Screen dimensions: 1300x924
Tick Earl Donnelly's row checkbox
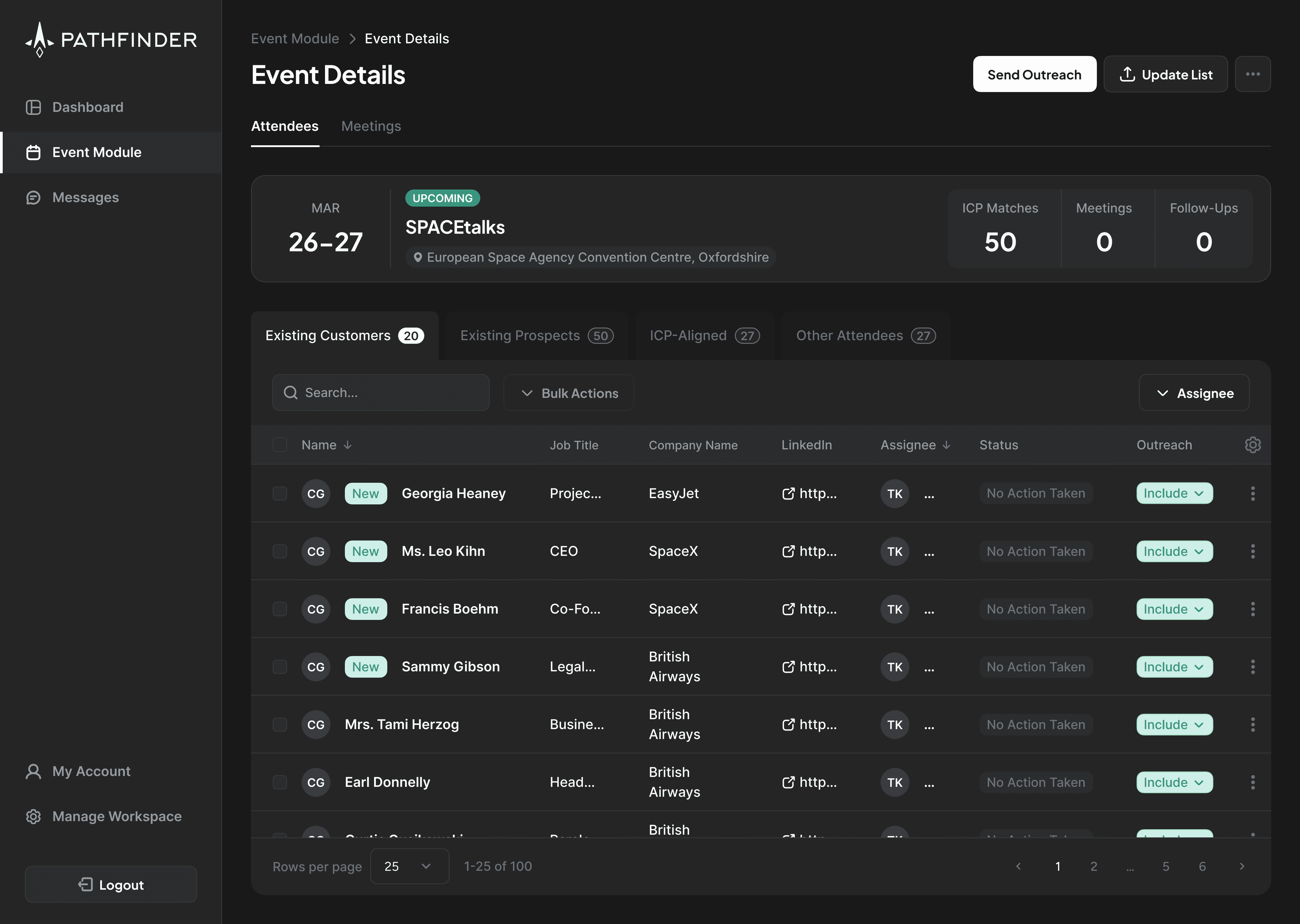click(280, 782)
